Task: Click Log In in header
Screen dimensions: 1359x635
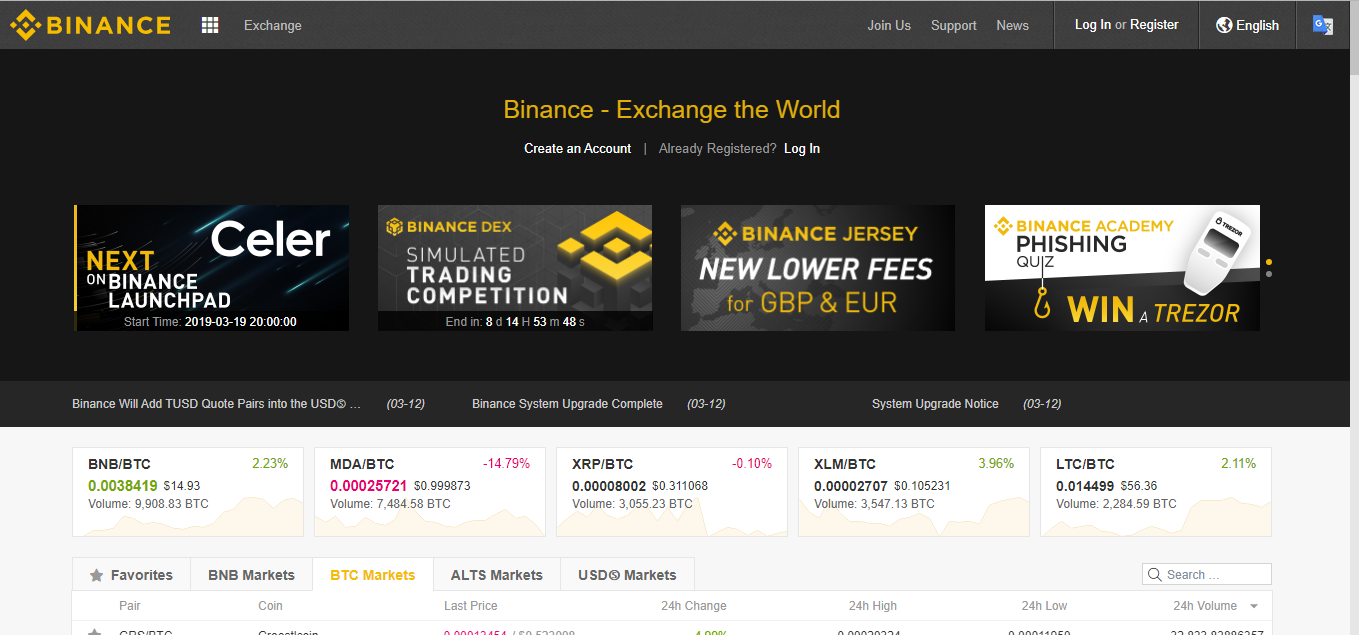Action: (1093, 24)
